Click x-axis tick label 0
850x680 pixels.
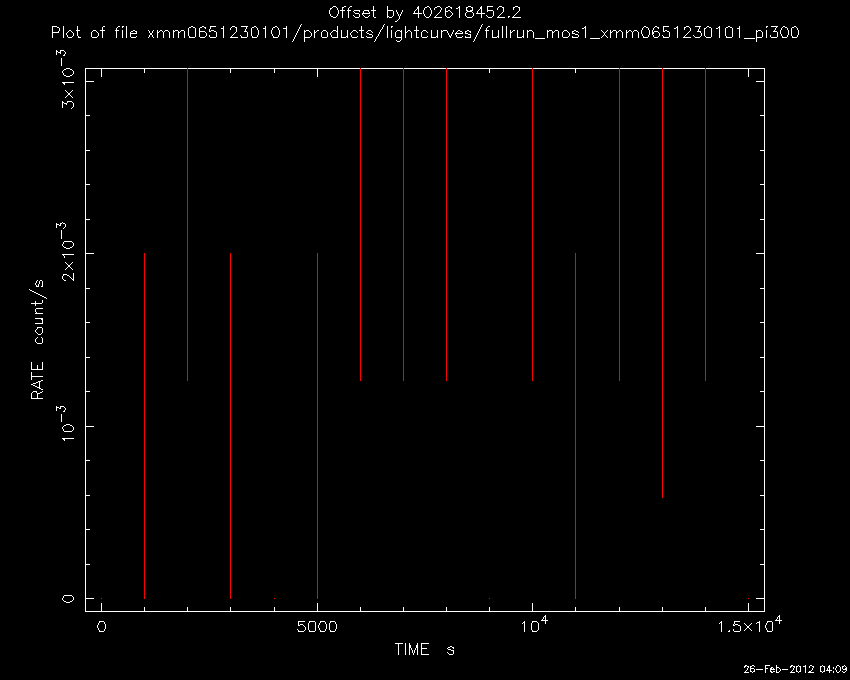(x=101, y=627)
